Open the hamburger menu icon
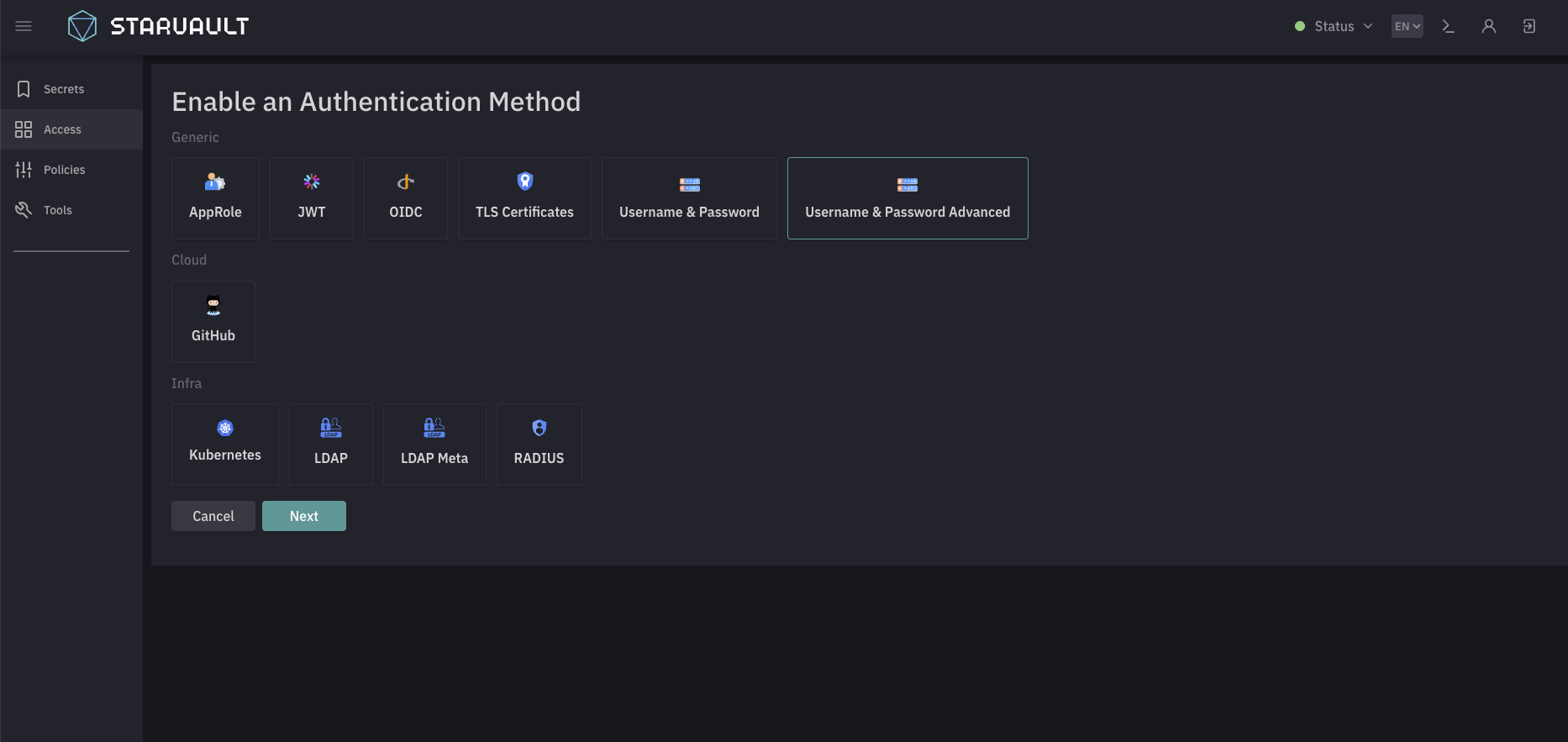The width and height of the screenshot is (1568, 742). (24, 26)
